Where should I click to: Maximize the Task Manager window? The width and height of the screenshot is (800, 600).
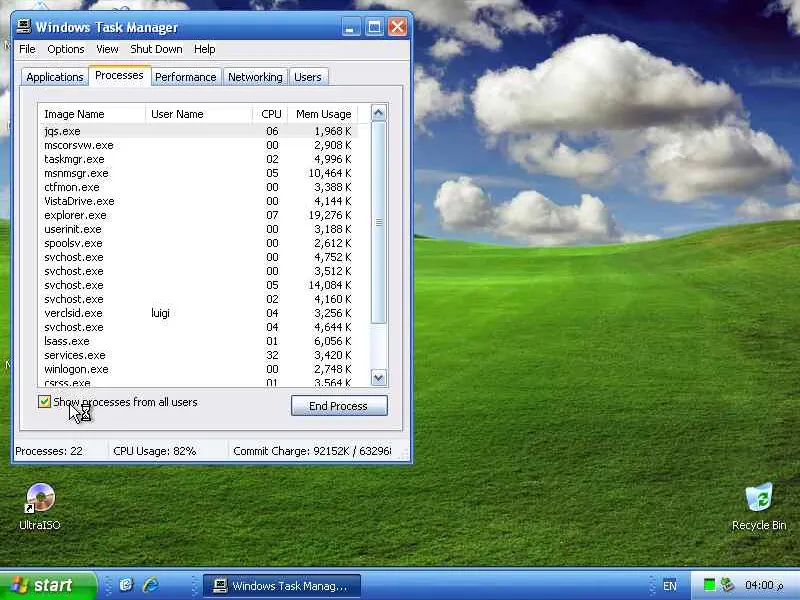[x=374, y=27]
